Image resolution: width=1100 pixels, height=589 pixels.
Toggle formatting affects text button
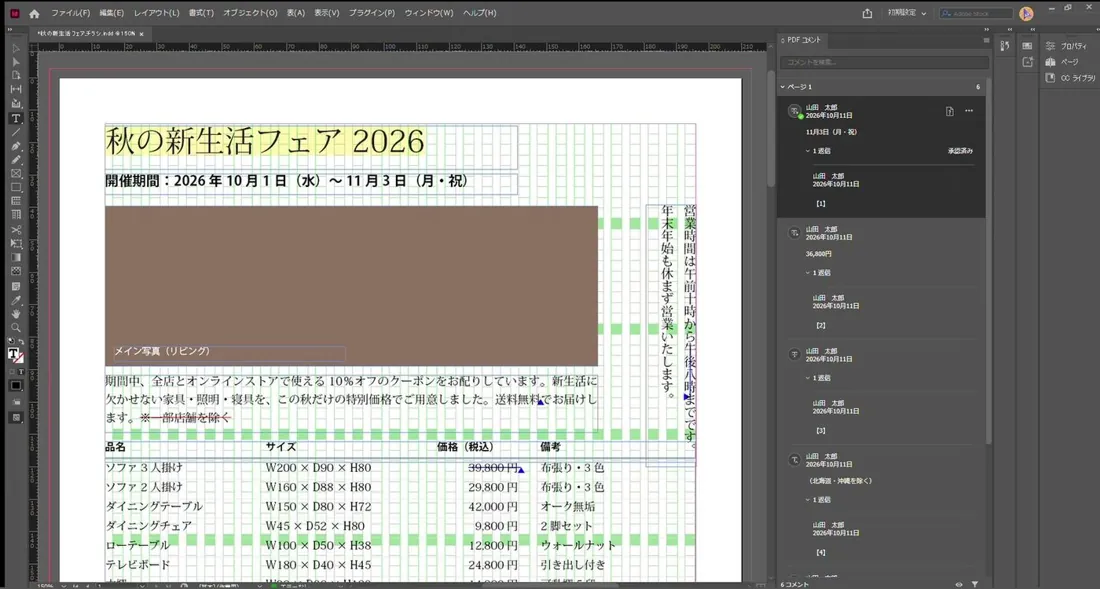[x=21, y=371]
